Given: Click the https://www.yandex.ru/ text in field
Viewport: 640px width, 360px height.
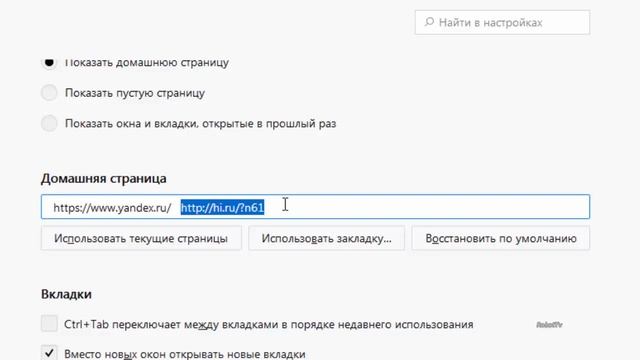Looking at the screenshot, I should tap(112, 208).
